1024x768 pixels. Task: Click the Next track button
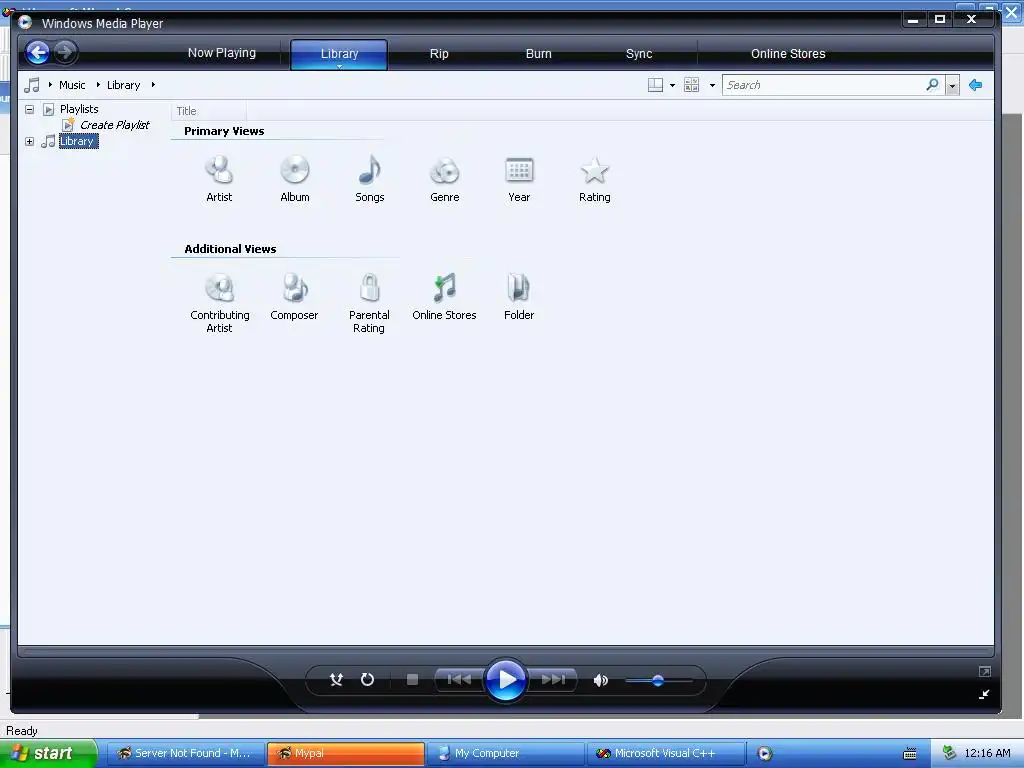pyautogui.click(x=553, y=680)
